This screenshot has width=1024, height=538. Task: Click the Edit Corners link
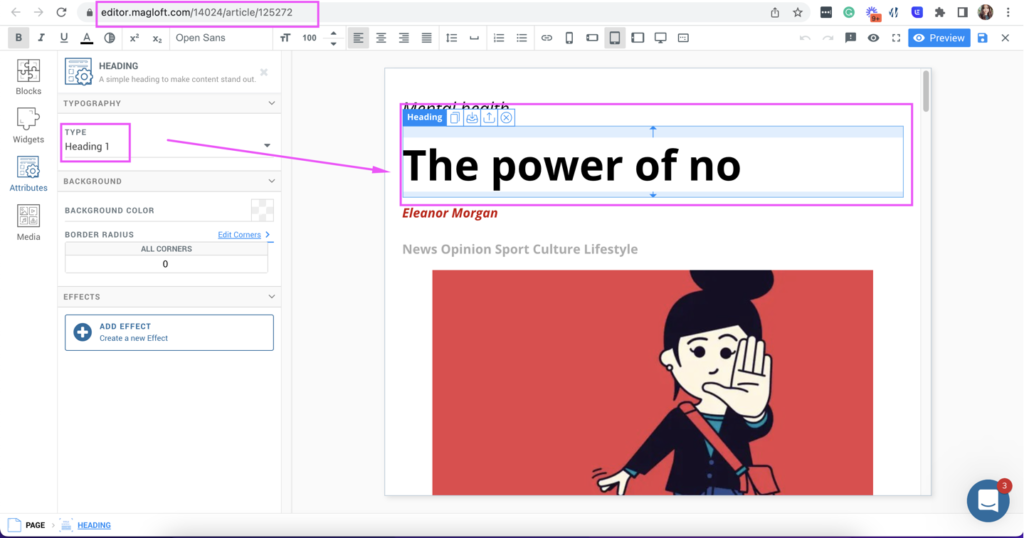239,235
